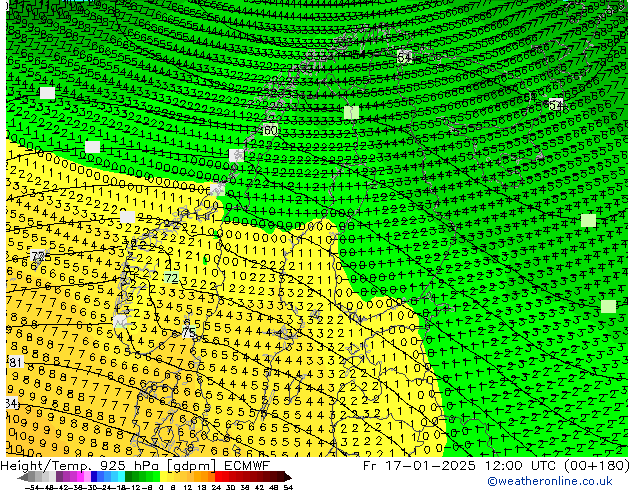Click the Height/Temp. 925 hPa ECMWF title

click(x=135, y=465)
